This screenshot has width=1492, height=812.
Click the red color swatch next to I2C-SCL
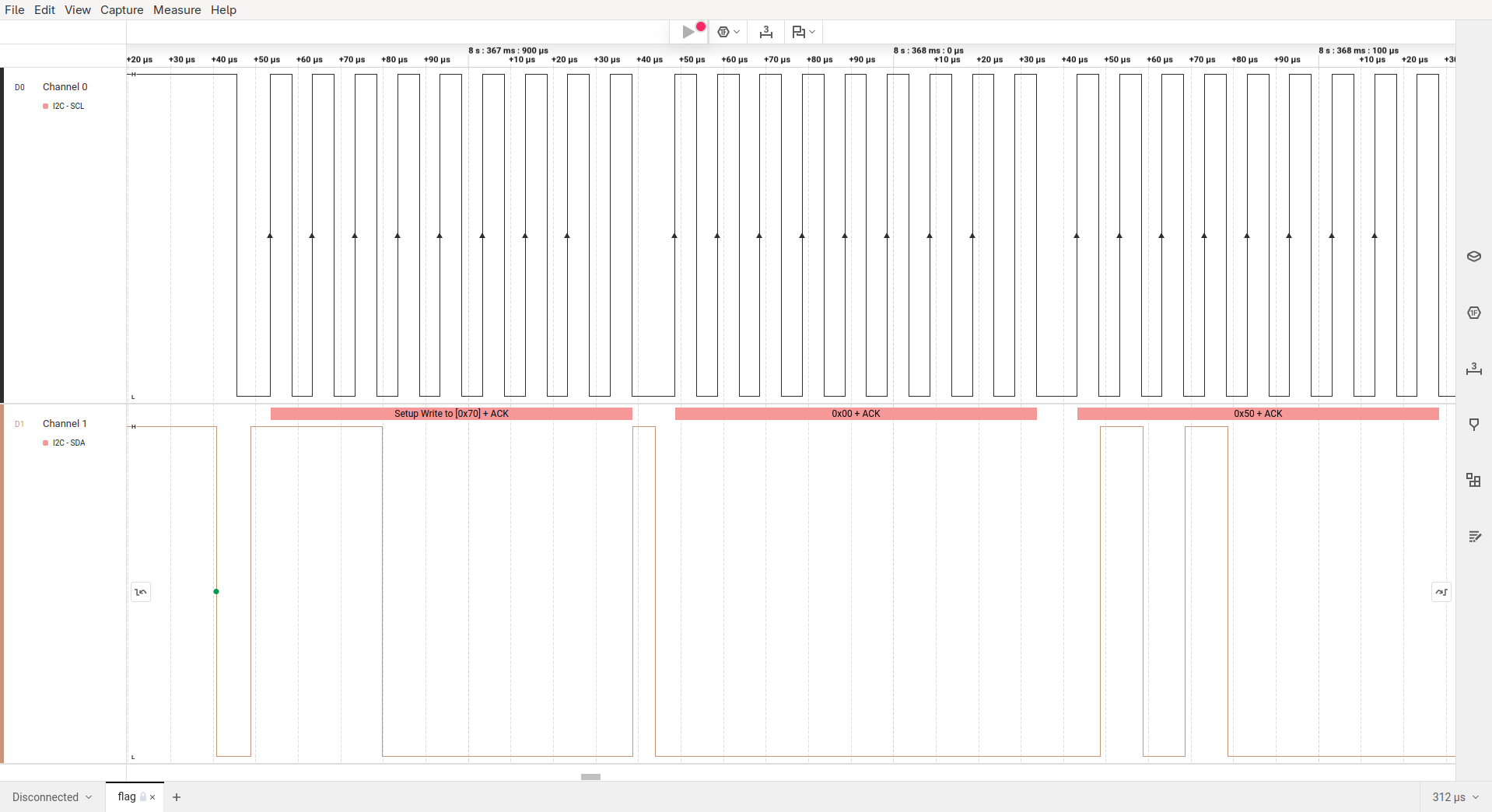click(x=44, y=106)
